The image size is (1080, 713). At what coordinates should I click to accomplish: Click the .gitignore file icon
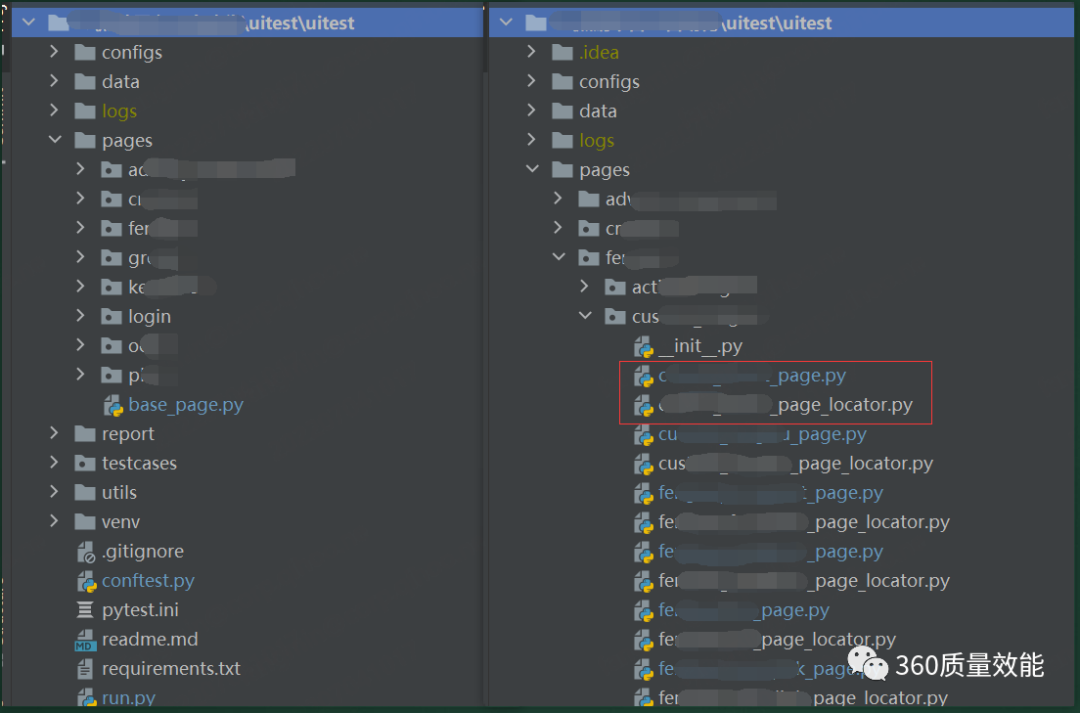tap(85, 552)
